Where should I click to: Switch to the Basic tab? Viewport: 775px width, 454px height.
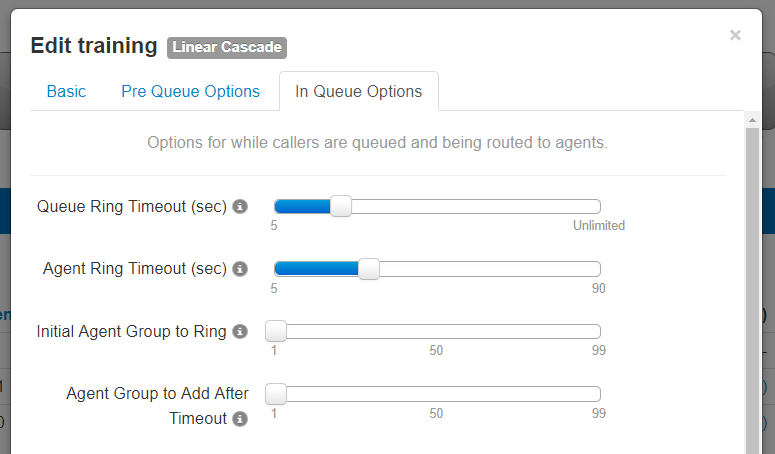(x=66, y=91)
